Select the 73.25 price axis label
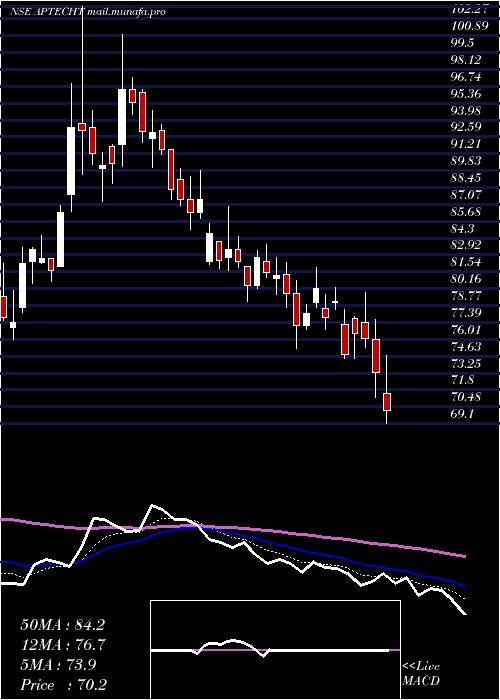This screenshot has height=700, width=500. click(466, 363)
